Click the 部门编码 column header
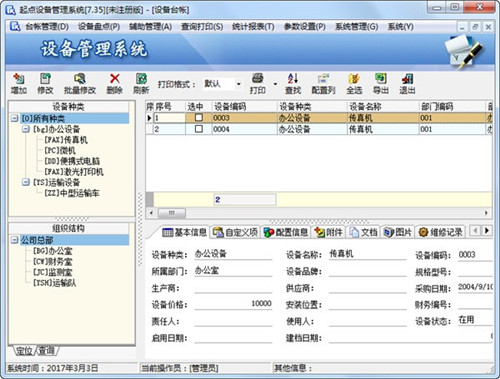Image resolution: width=500 pixels, height=379 pixels. [x=452, y=107]
